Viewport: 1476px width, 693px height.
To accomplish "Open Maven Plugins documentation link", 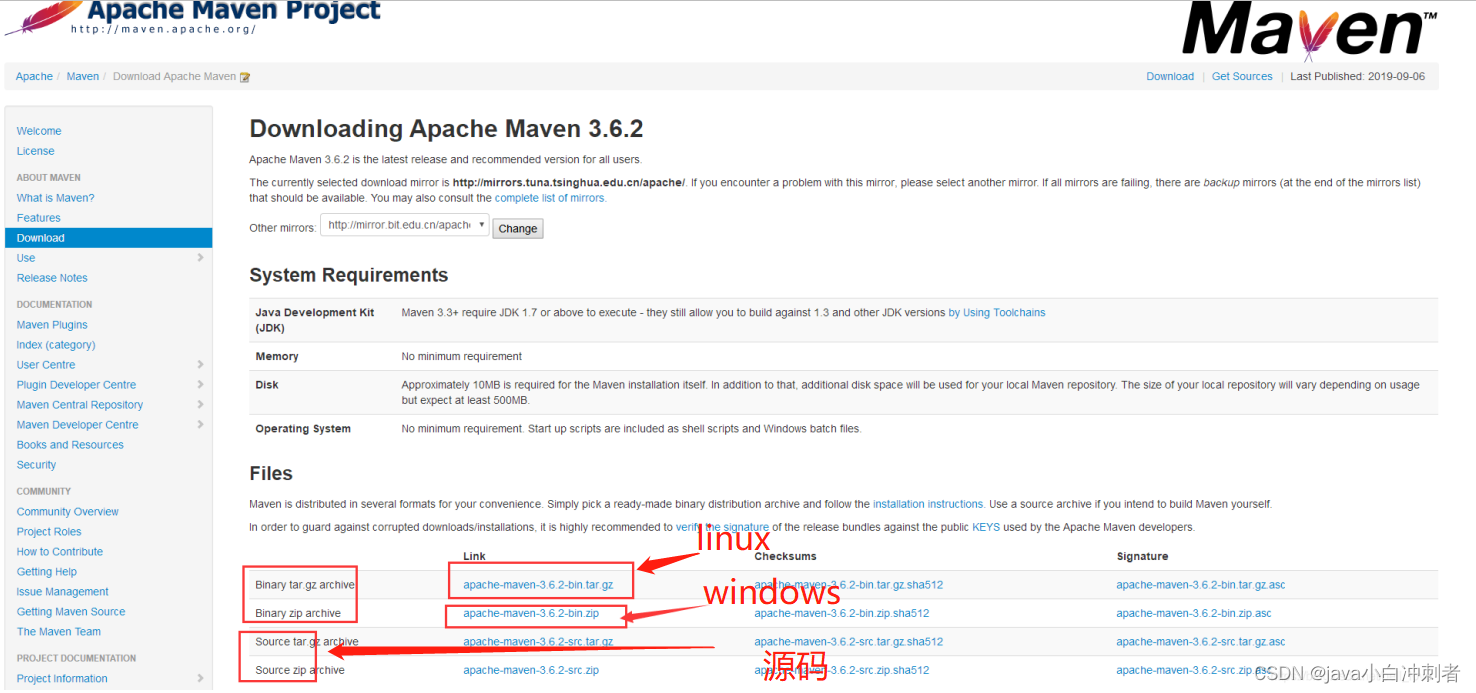I will coord(52,325).
